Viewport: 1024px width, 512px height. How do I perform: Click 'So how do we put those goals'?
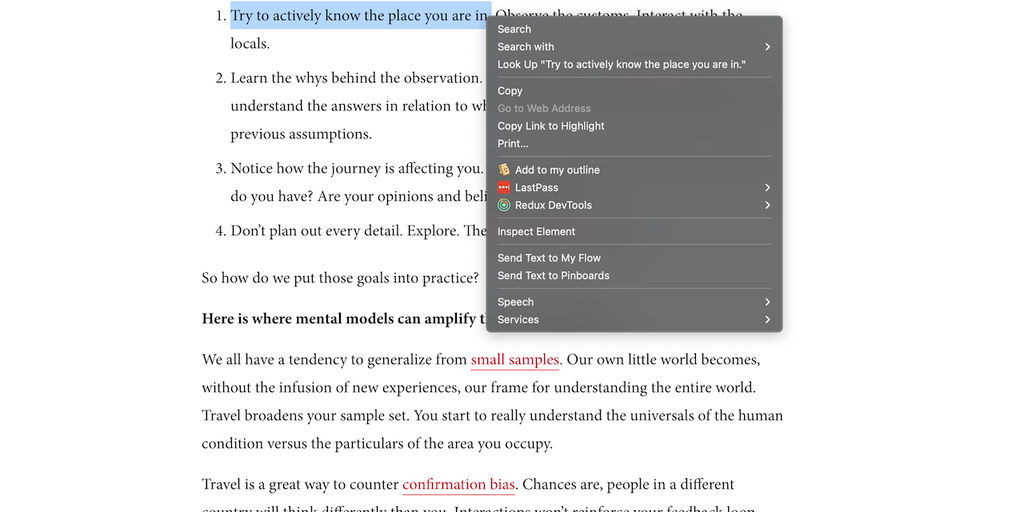(x=340, y=278)
